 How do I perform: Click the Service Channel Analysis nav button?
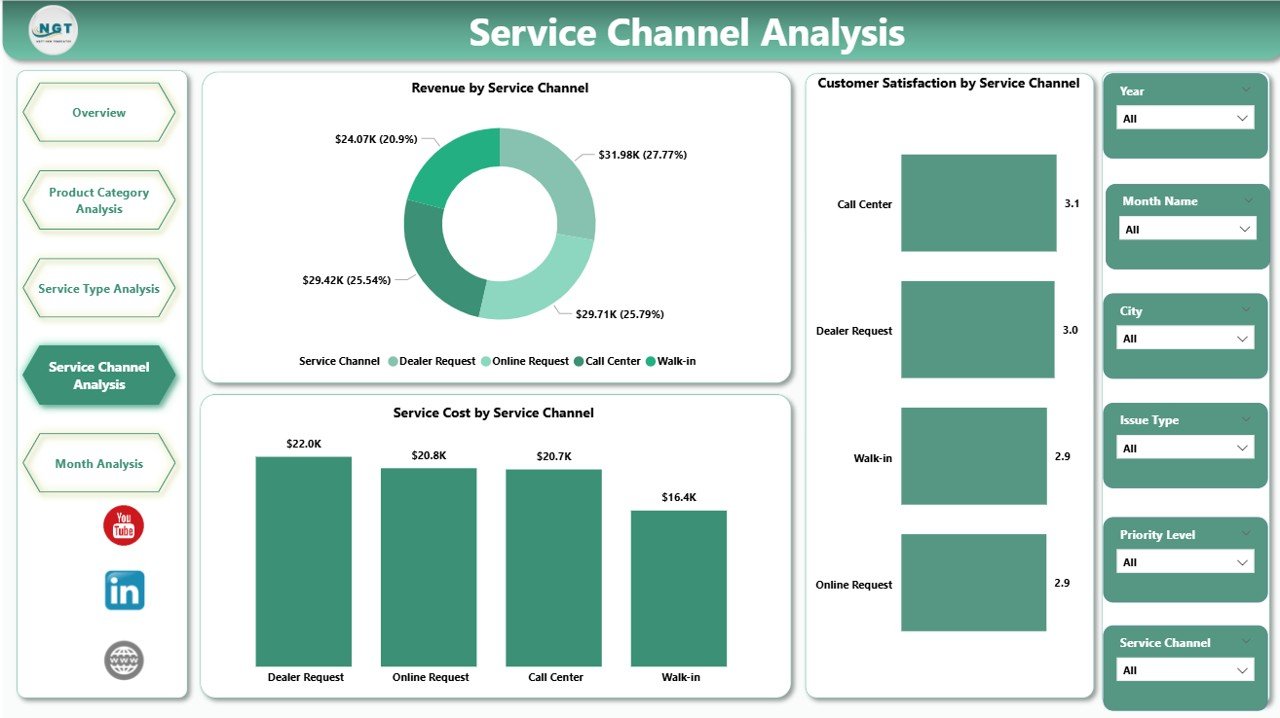coord(98,375)
